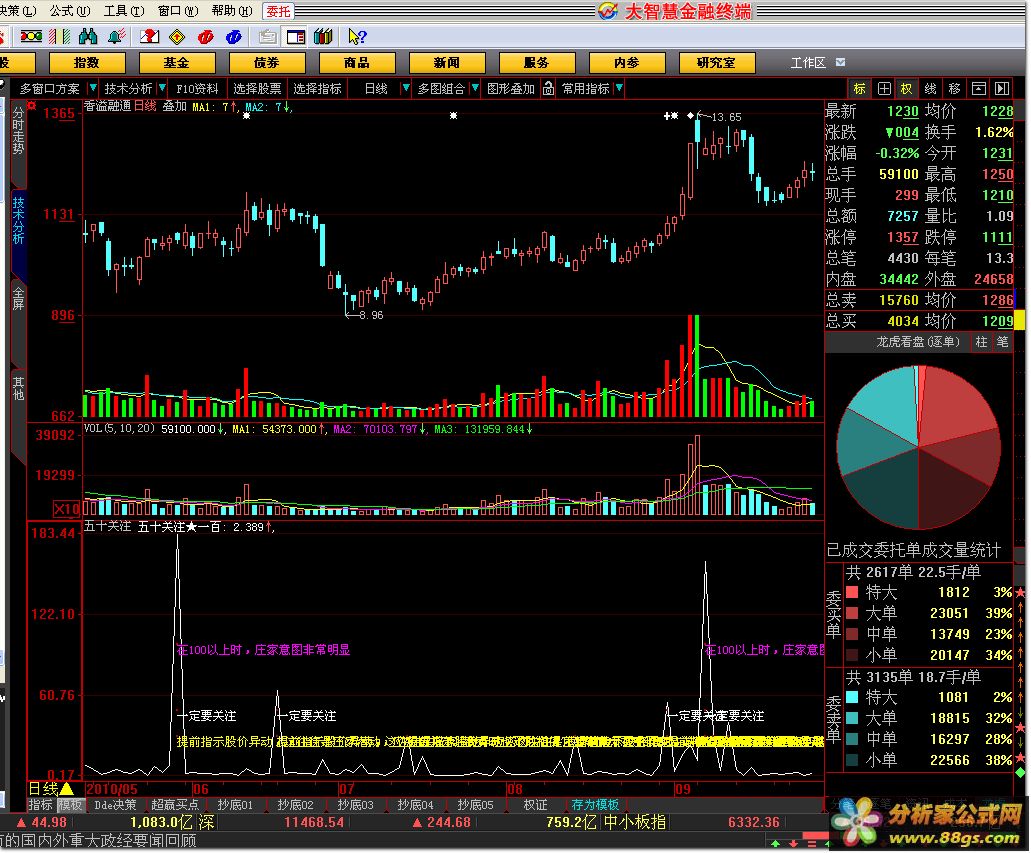Open the binoculars search tool
1031x853 pixels.
(87, 37)
